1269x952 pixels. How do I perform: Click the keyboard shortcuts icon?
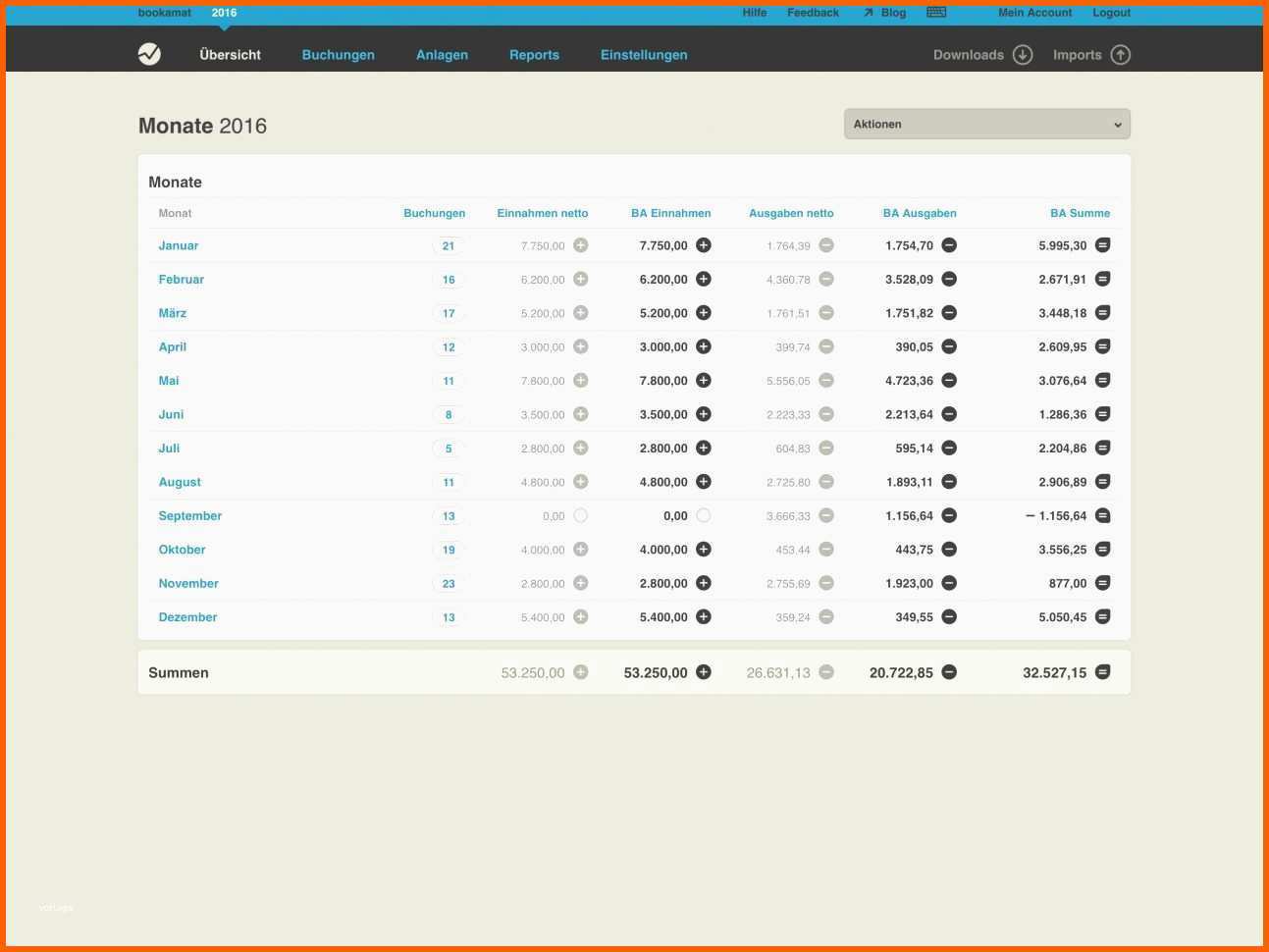[x=936, y=13]
